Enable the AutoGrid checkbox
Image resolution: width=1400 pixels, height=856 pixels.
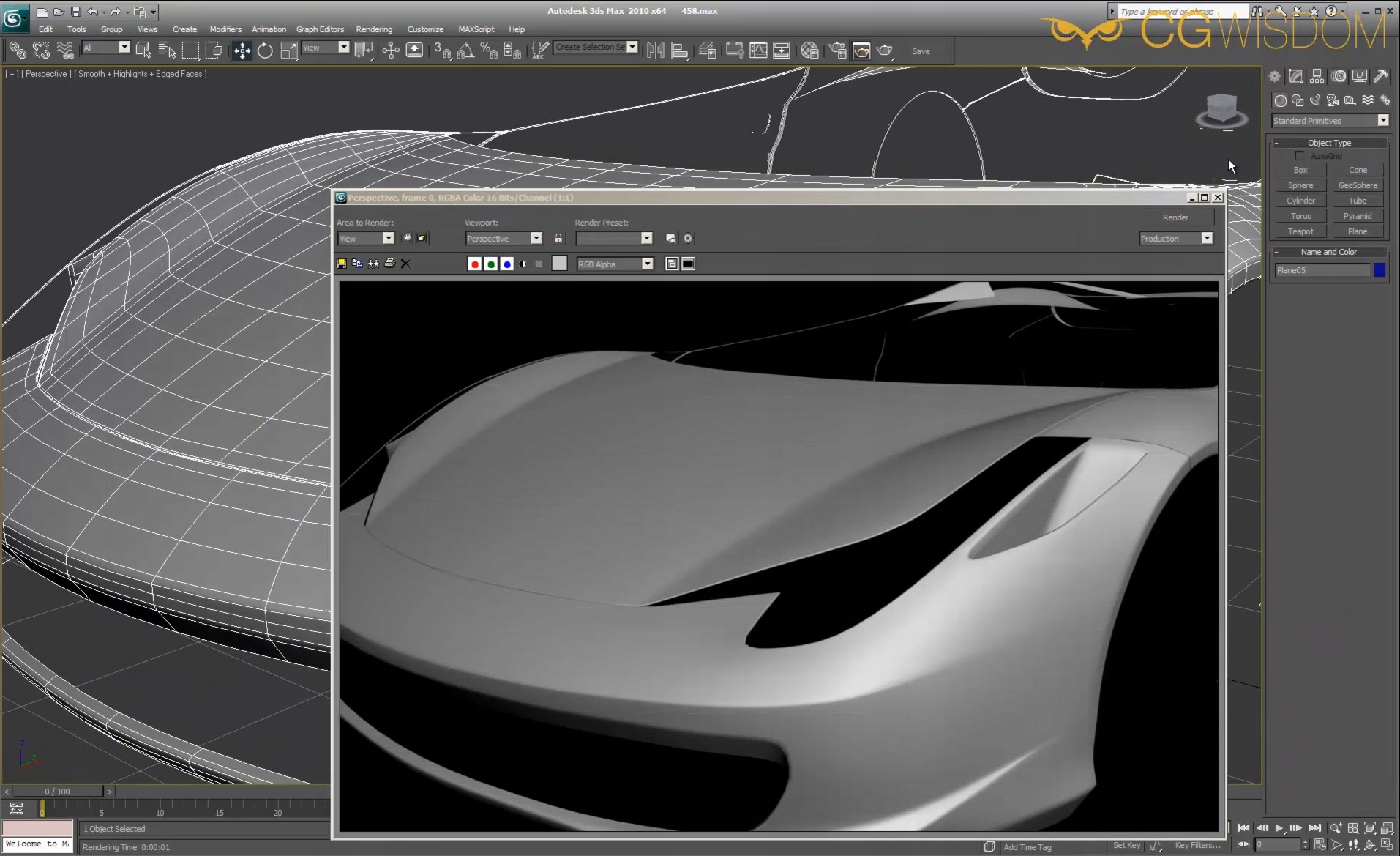[x=1299, y=156]
